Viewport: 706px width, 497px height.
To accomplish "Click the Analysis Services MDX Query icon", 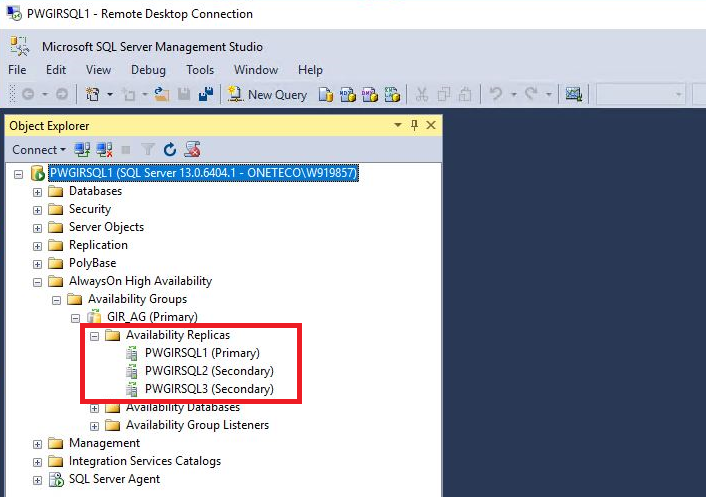I will [x=348, y=95].
